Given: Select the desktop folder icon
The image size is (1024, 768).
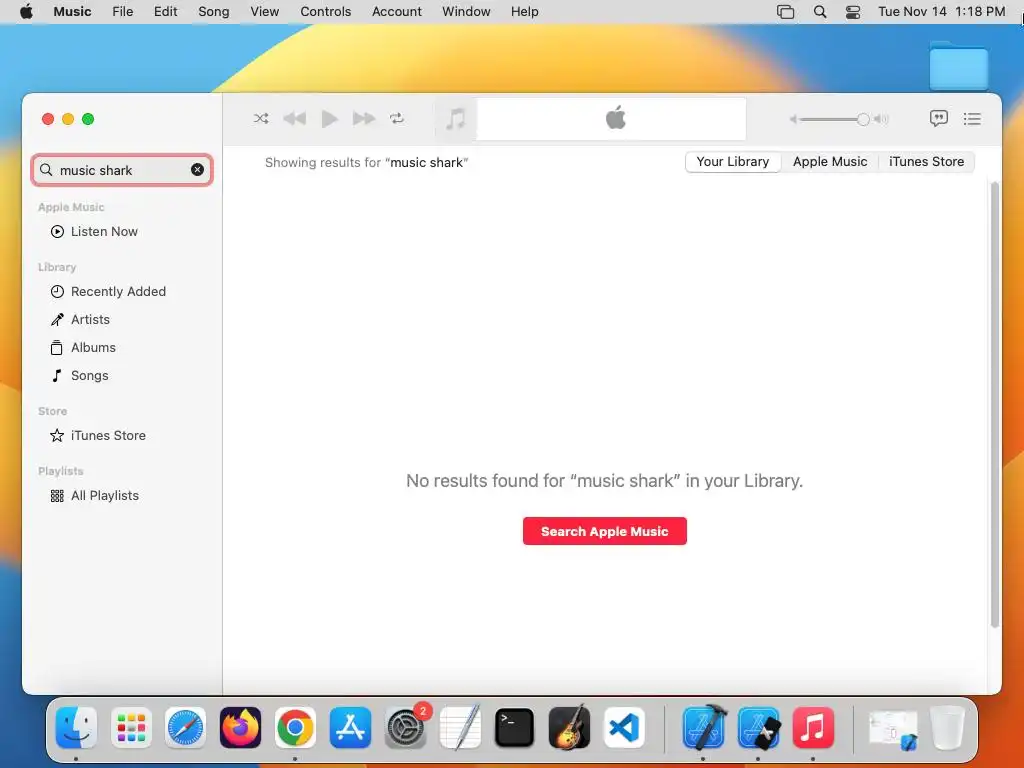Looking at the screenshot, I should [x=959, y=65].
